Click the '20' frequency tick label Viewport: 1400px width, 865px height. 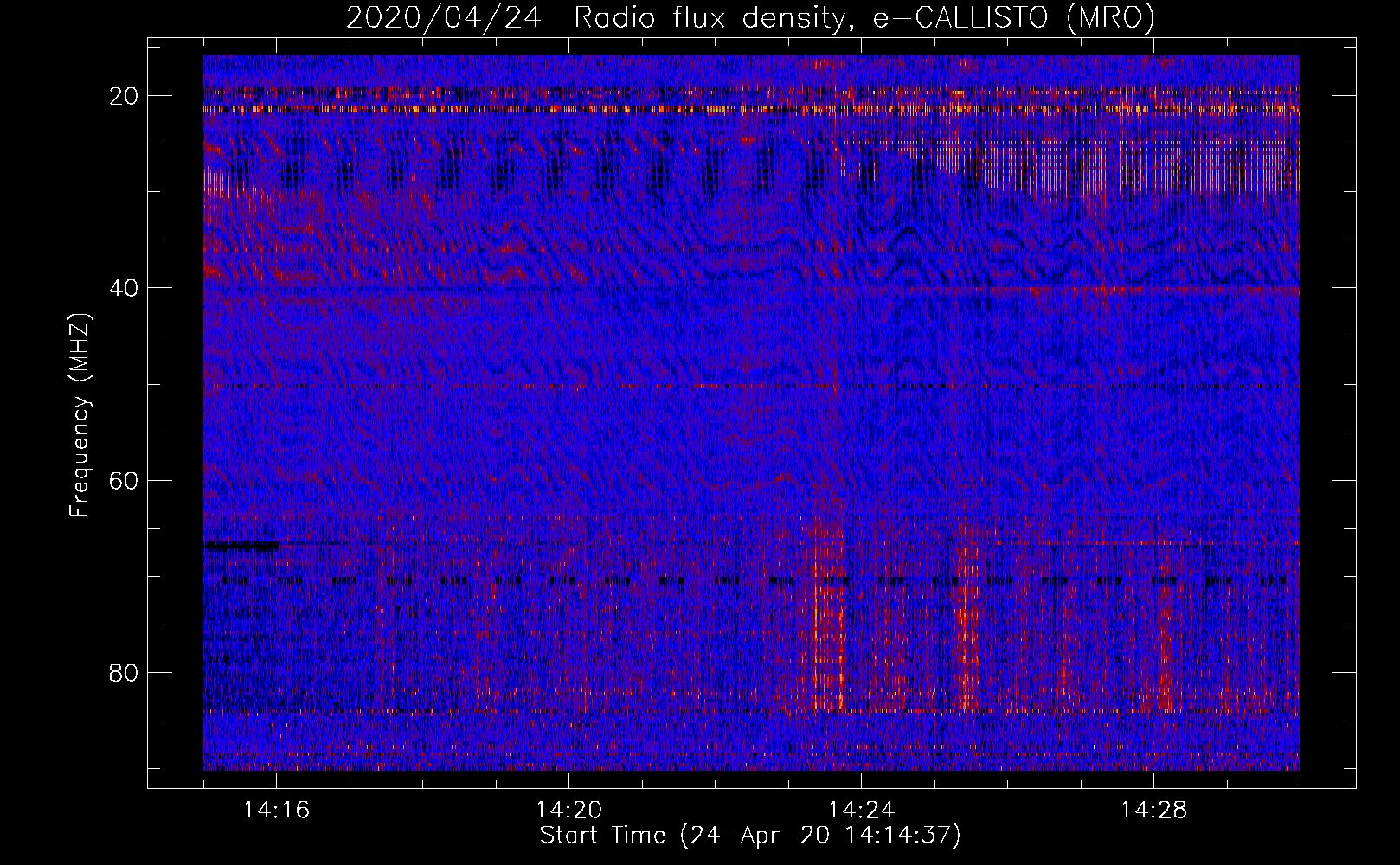point(125,96)
